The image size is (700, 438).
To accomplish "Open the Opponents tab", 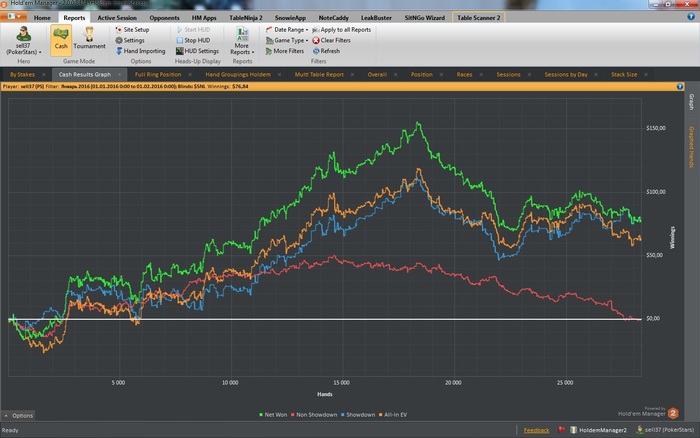I will (164, 18).
